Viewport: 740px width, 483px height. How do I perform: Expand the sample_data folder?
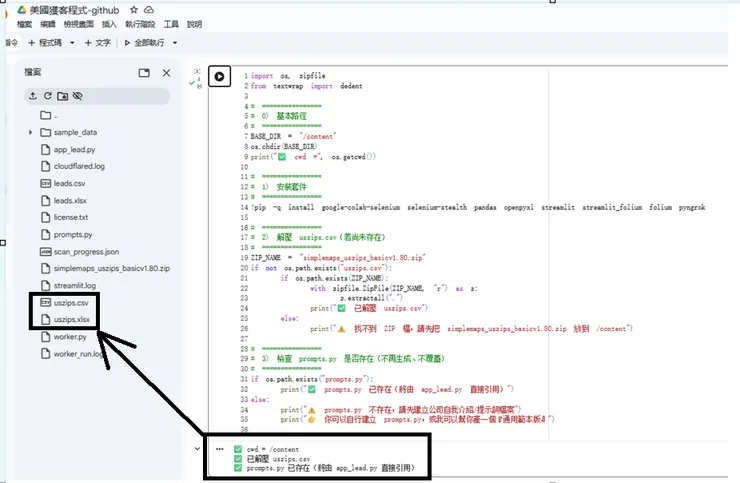click(31, 132)
